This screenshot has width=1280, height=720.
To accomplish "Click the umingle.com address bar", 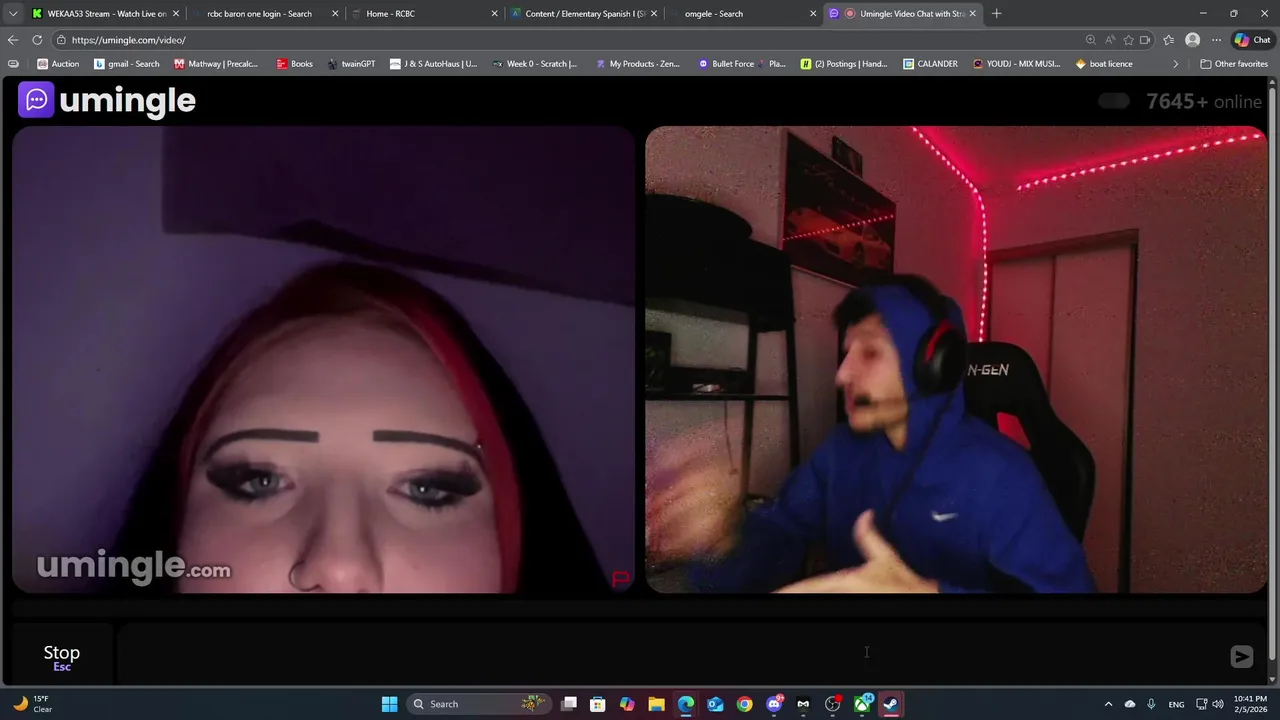I will coord(560,40).
